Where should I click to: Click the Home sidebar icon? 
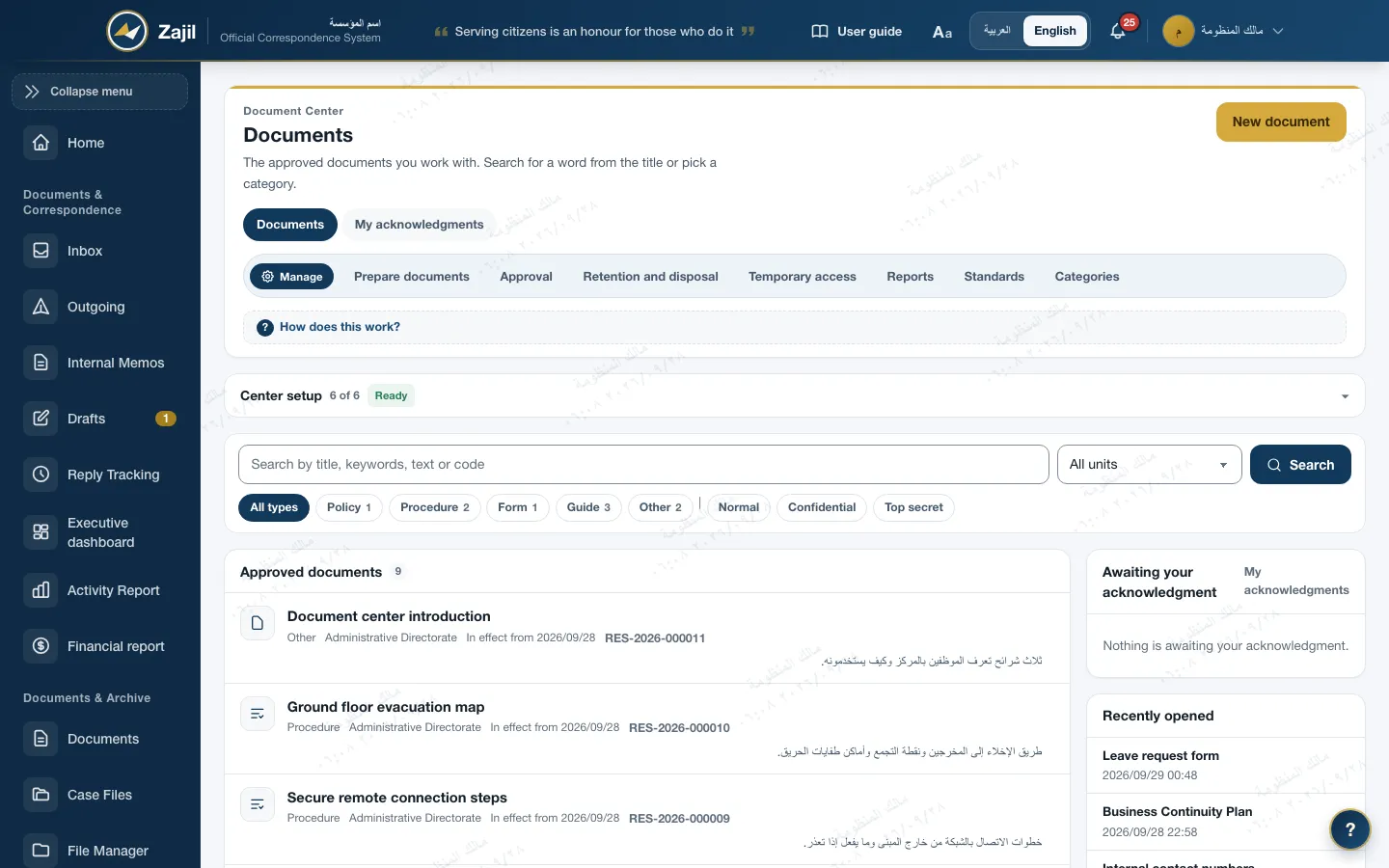pos(41,143)
